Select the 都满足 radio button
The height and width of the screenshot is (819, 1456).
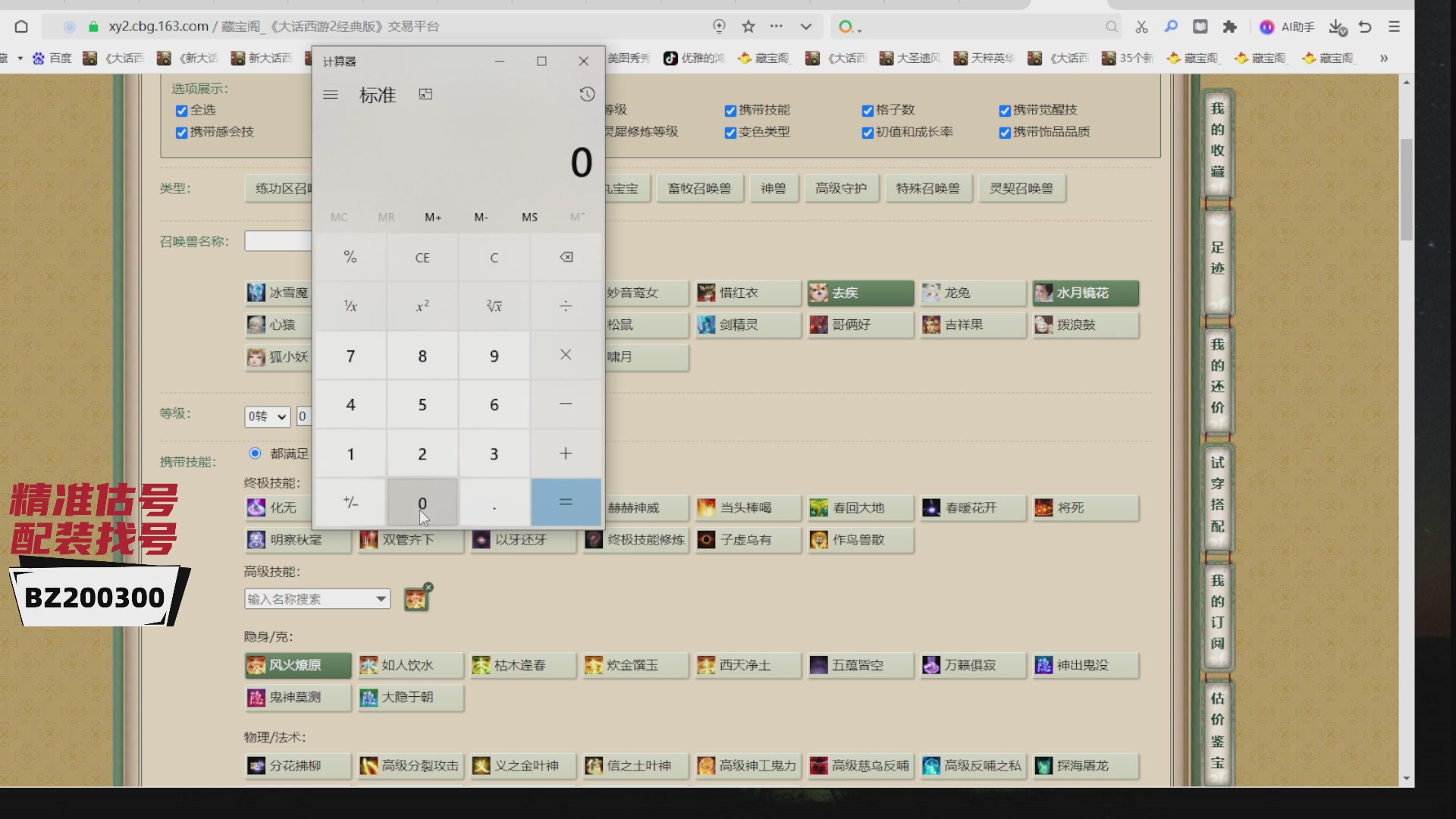256,453
